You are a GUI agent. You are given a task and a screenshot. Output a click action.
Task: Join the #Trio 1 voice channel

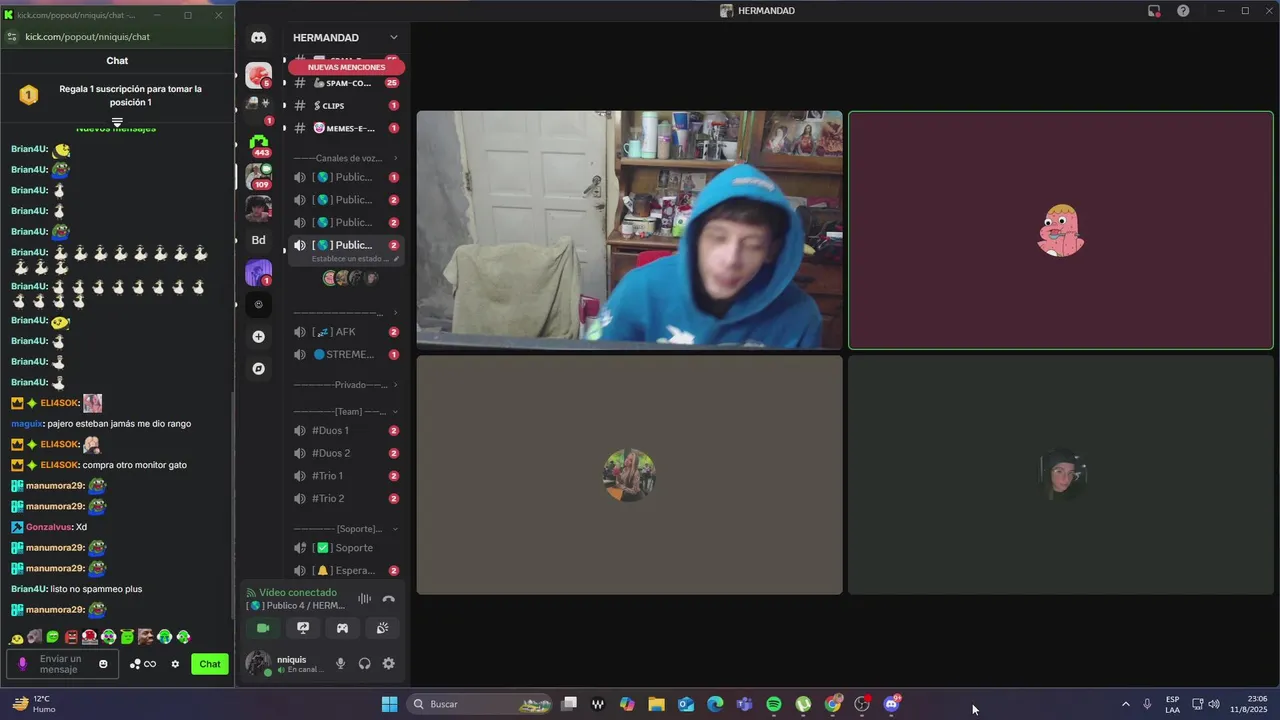tap(345, 476)
